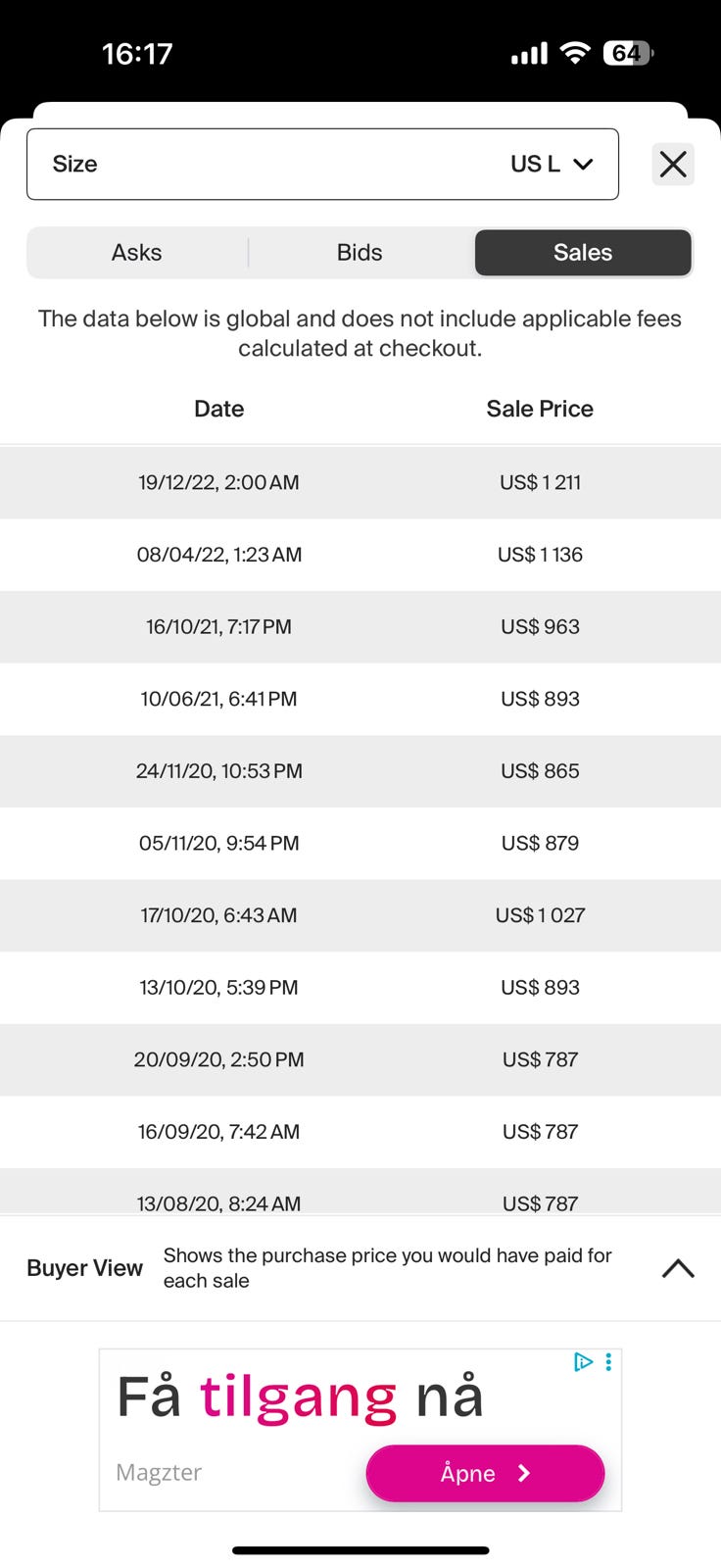Tap the 17/10/20 sale row

pyautogui.click(x=360, y=915)
